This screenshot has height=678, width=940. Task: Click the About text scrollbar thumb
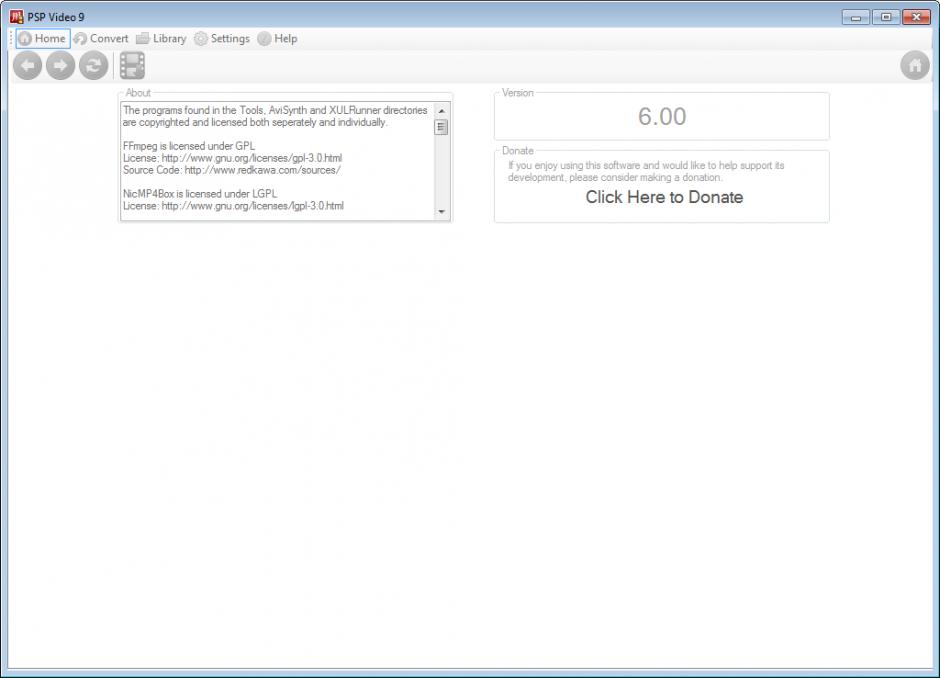(x=442, y=127)
